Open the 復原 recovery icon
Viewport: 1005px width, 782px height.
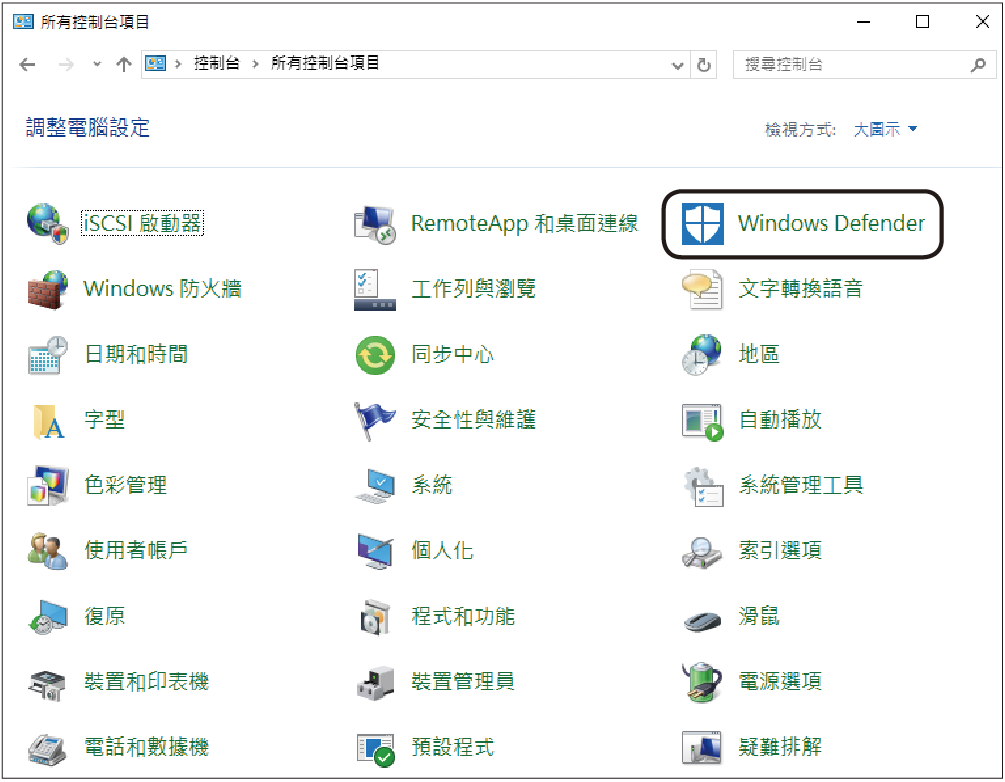point(47,617)
